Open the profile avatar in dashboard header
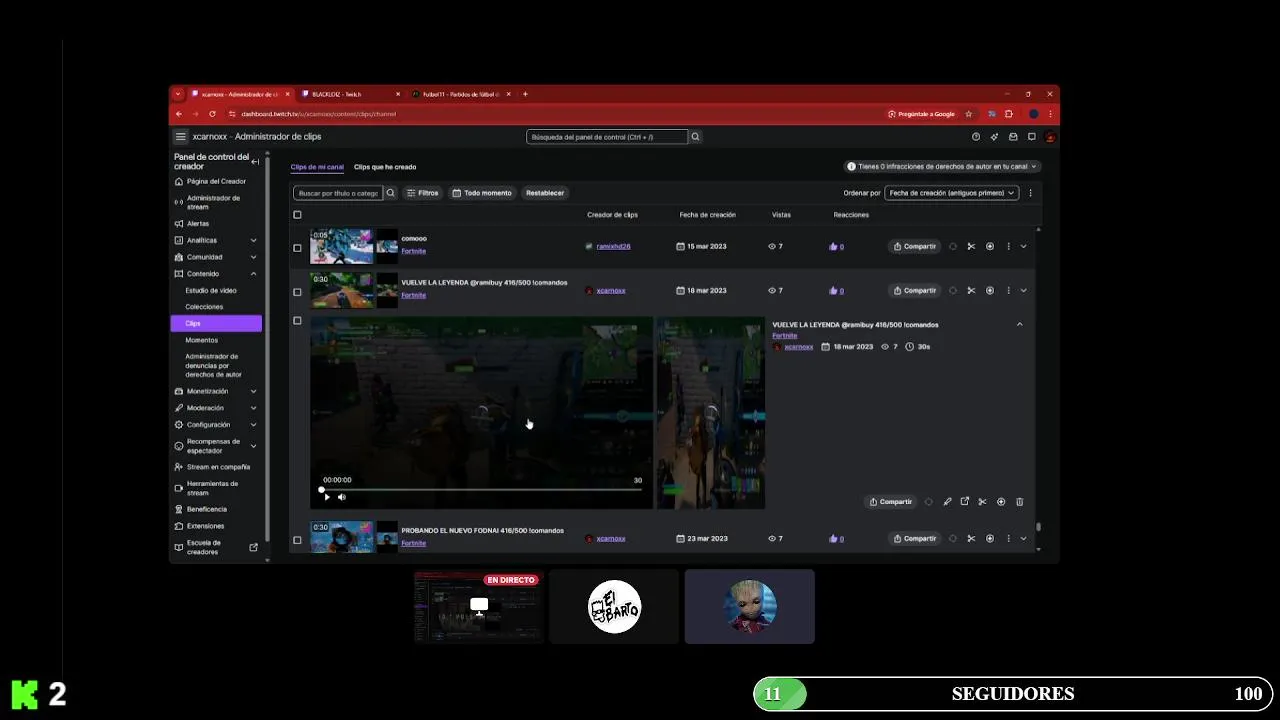The height and width of the screenshot is (720, 1280). (1050, 137)
